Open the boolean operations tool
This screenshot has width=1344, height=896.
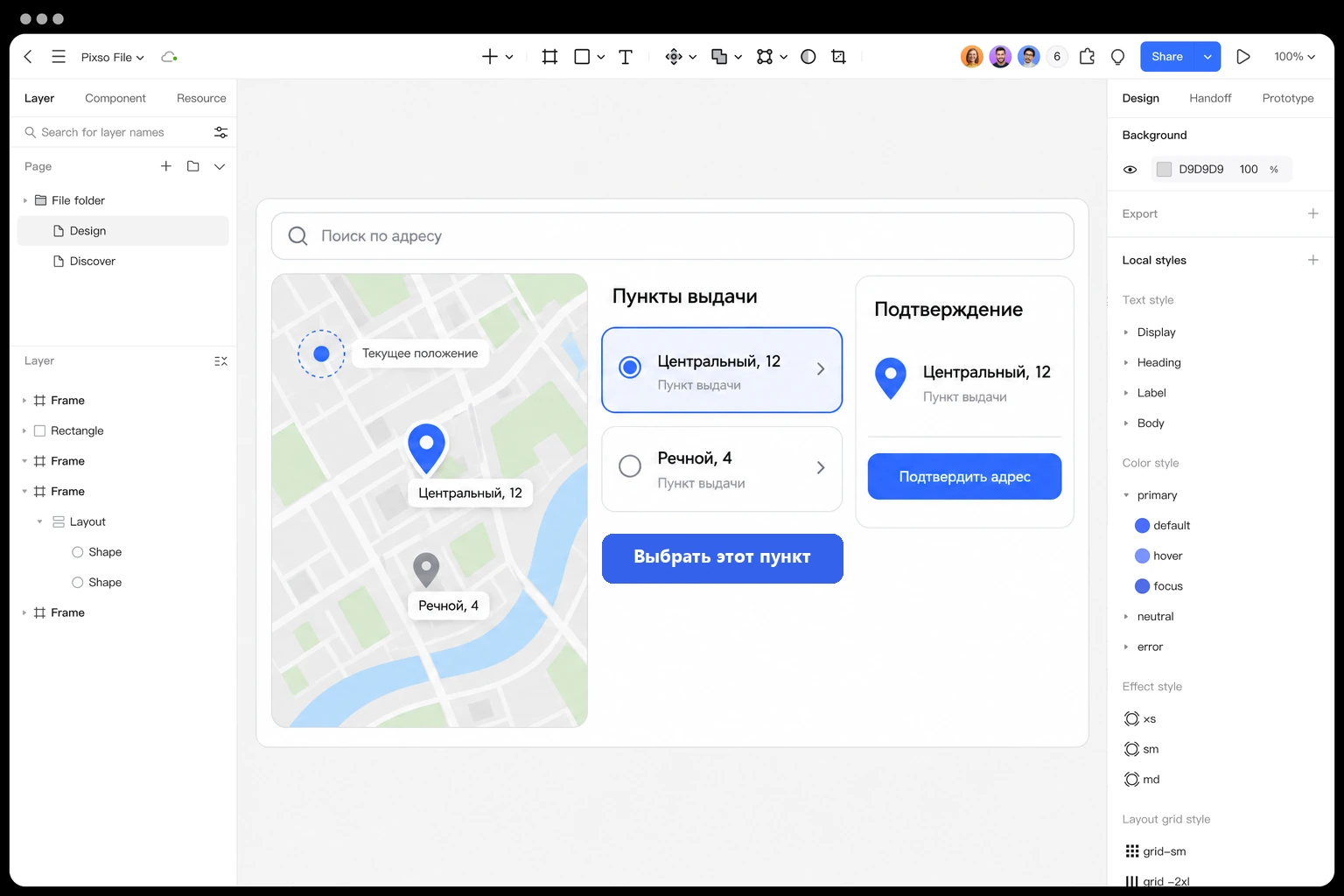click(719, 57)
